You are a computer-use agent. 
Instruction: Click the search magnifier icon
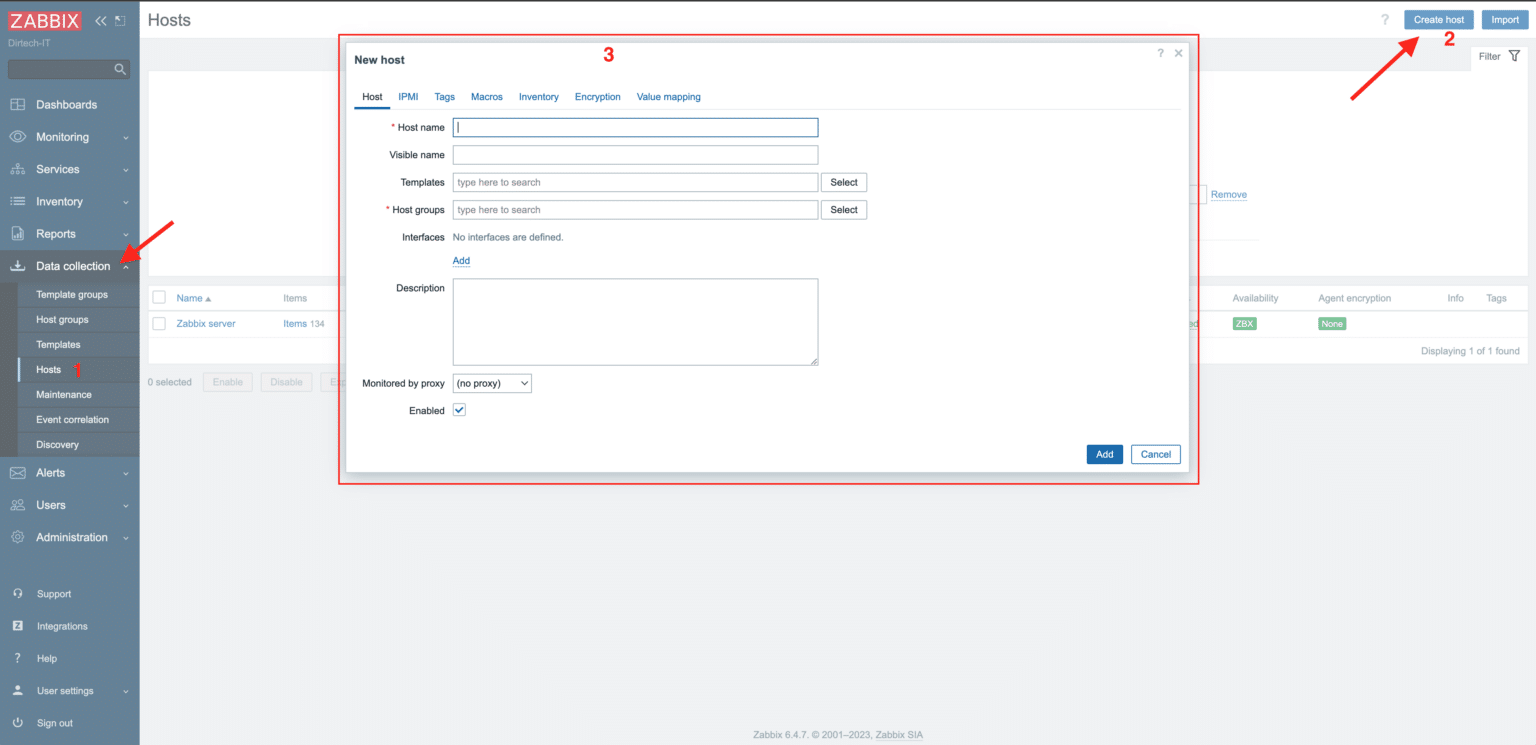click(120, 69)
